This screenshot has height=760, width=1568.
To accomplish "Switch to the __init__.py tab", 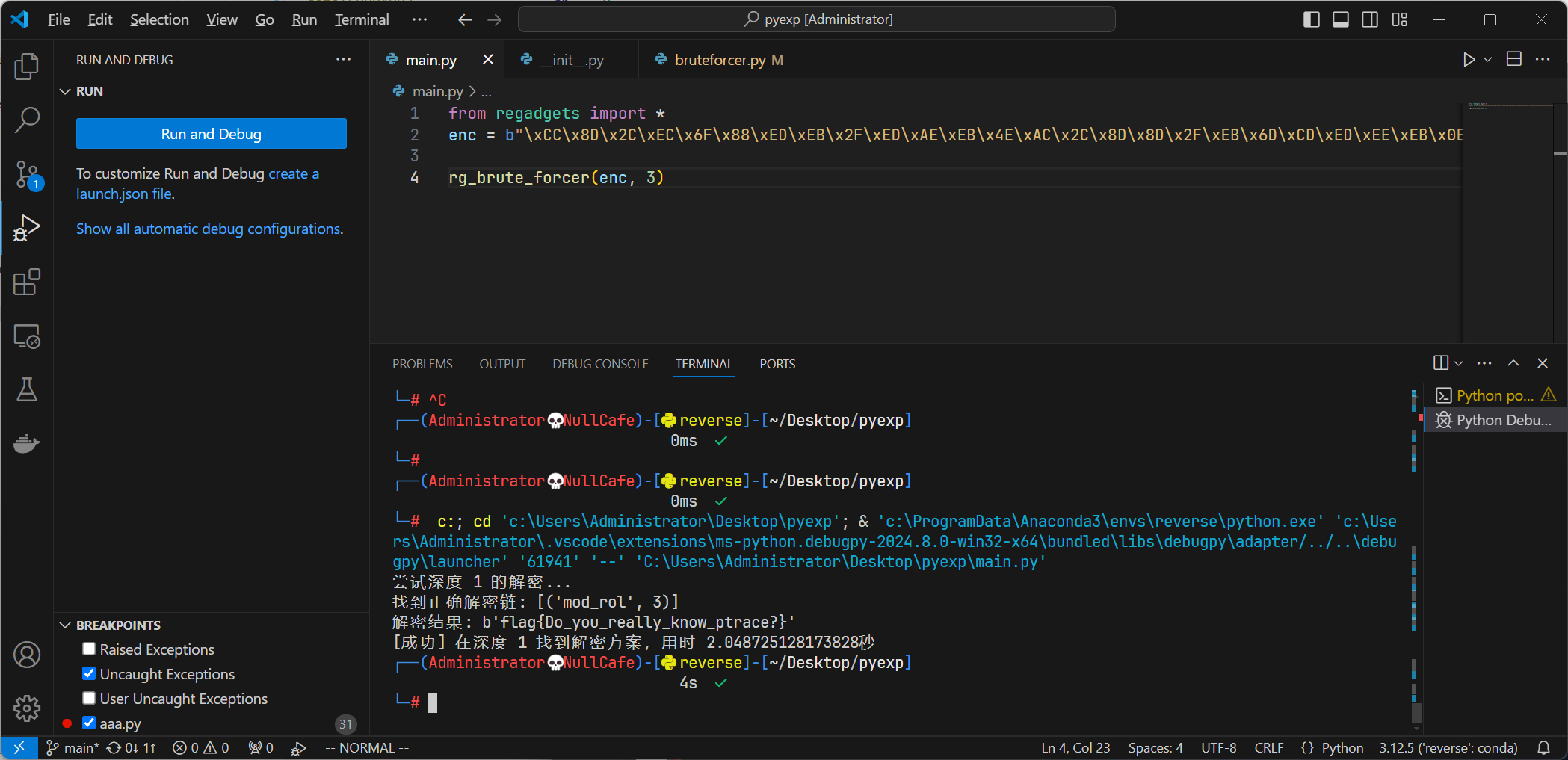I will [572, 59].
